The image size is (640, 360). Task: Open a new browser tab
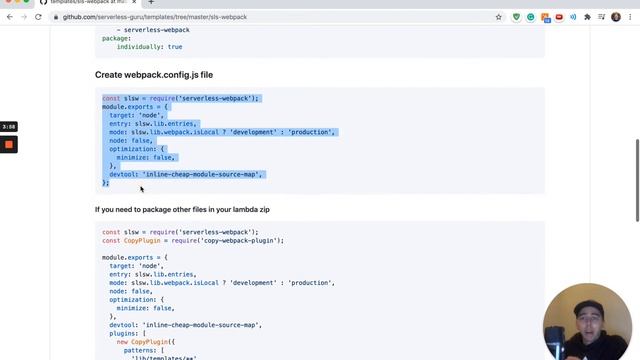point(151,2)
